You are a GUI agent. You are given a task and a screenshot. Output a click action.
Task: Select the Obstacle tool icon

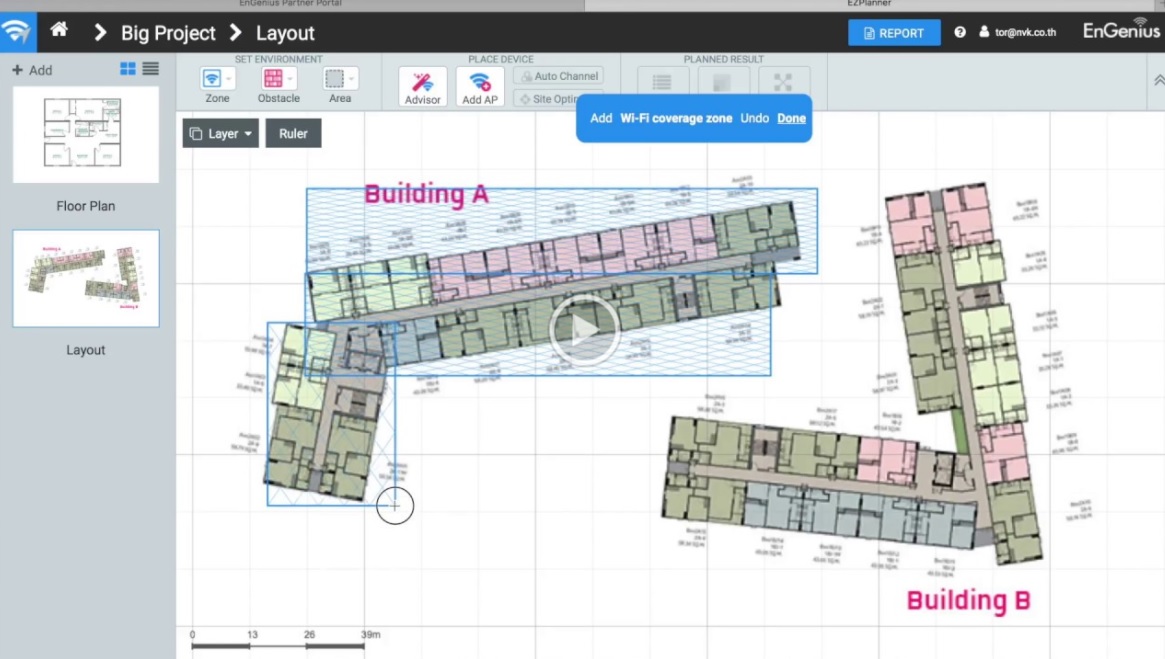pos(273,78)
